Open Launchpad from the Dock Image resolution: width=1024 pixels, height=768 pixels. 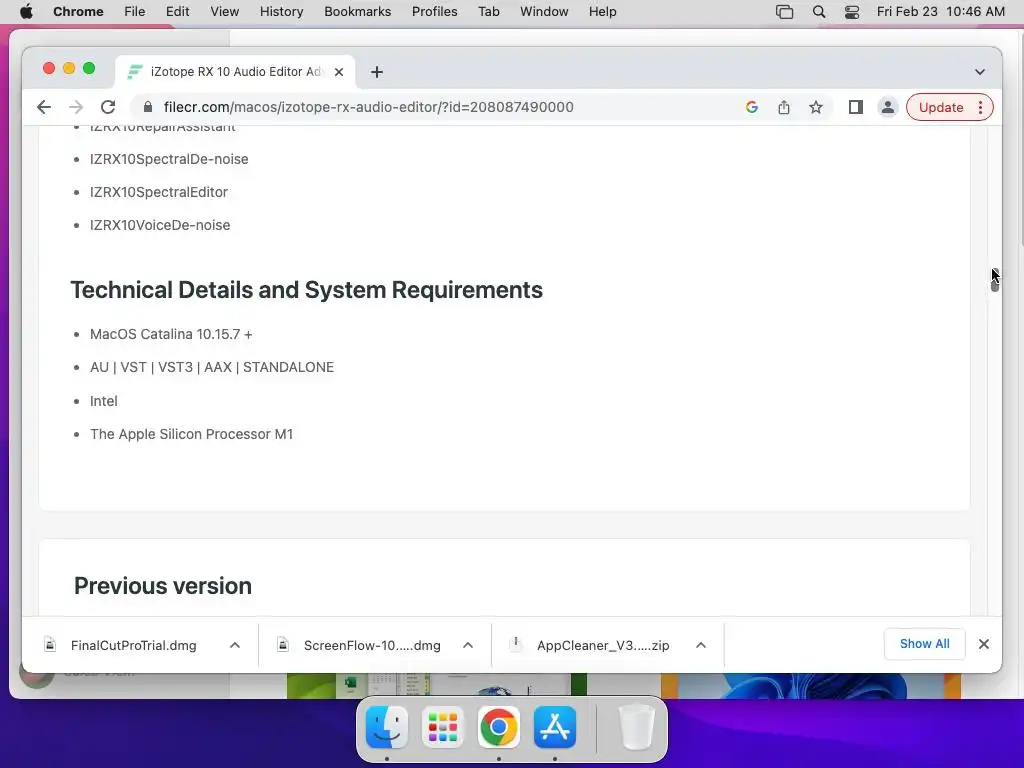click(443, 727)
